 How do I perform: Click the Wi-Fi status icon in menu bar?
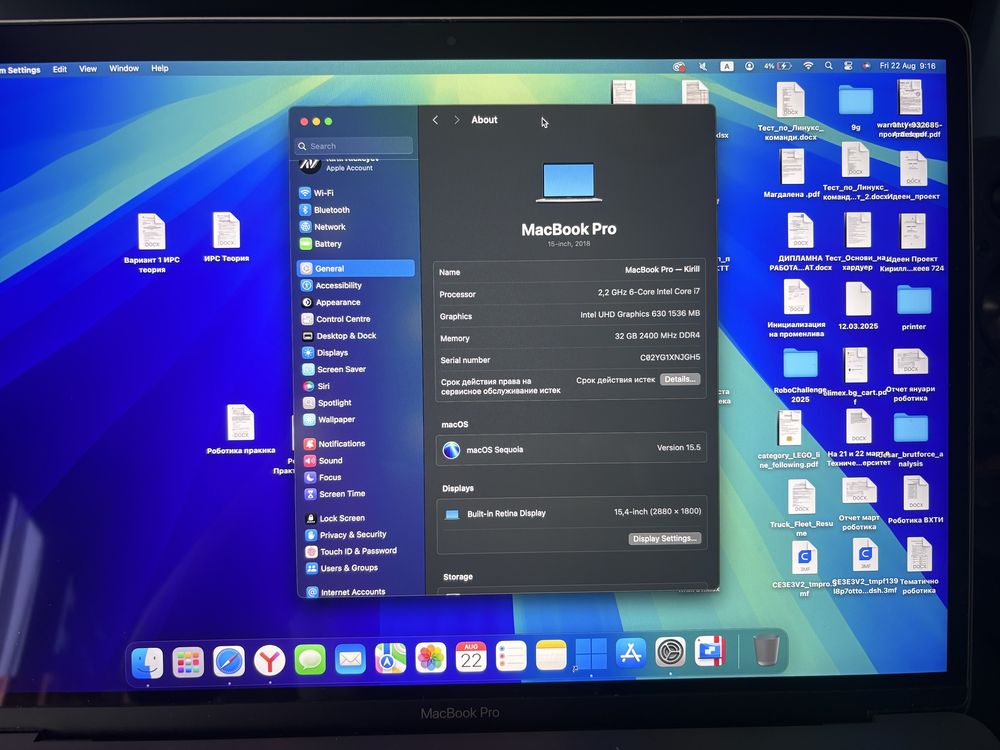pos(808,66)
